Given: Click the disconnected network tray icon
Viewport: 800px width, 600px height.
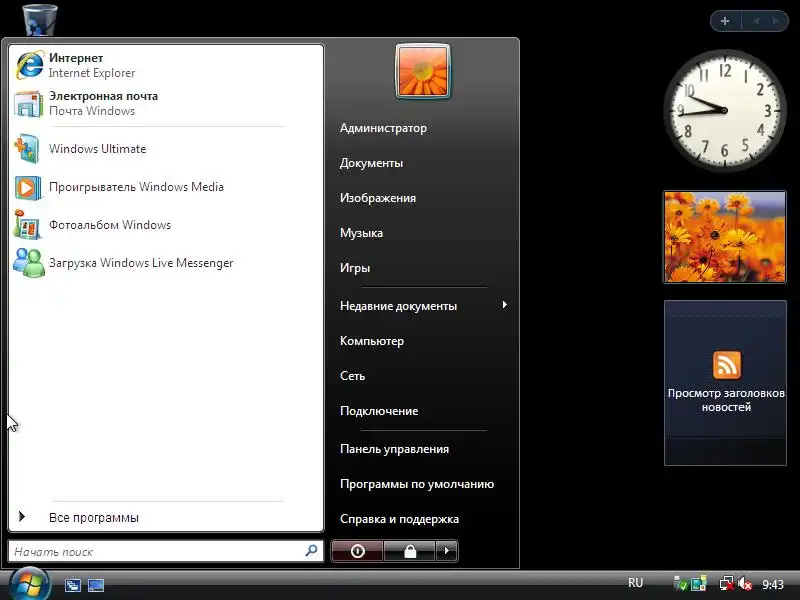Looking at the screenshot, I should tap(727, 584).
